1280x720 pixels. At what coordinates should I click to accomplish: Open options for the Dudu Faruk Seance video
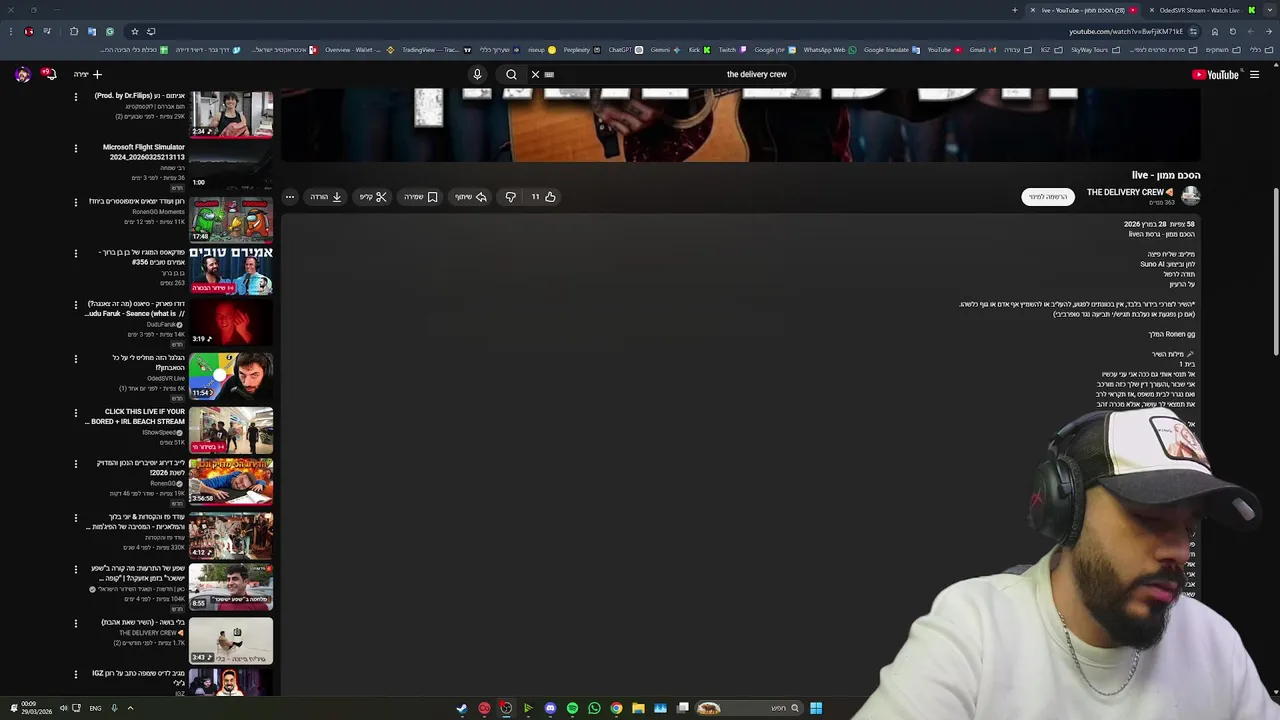coord(75,305)
